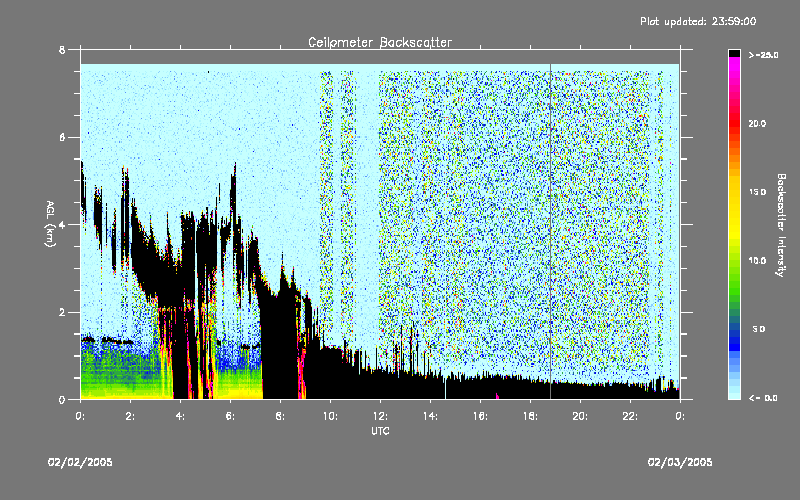Click the vertical gray line near 18:45 UTC
Screen dimensions: 800x500
pyautogui.click(x=551, y=230)
